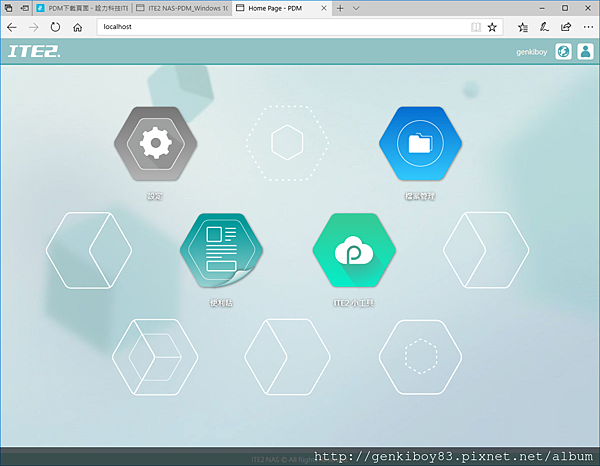Click the genkiboy username
600x466 pixels.
click(x=532, y=52)
